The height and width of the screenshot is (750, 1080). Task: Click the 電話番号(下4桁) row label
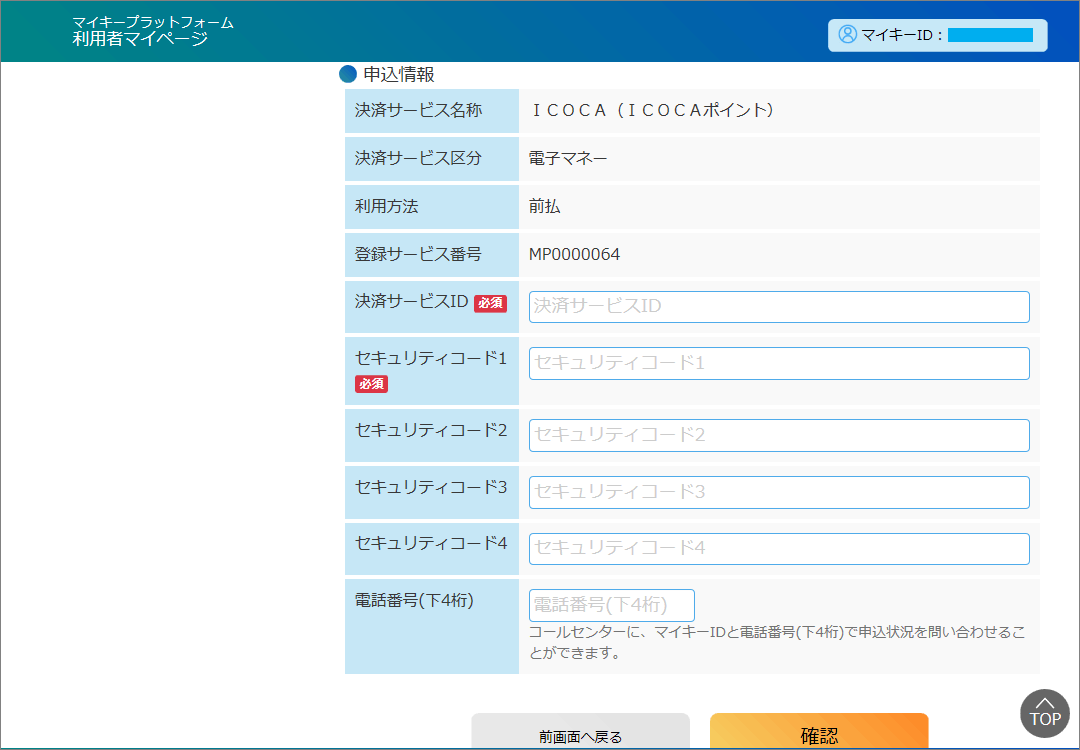point(414,601)
